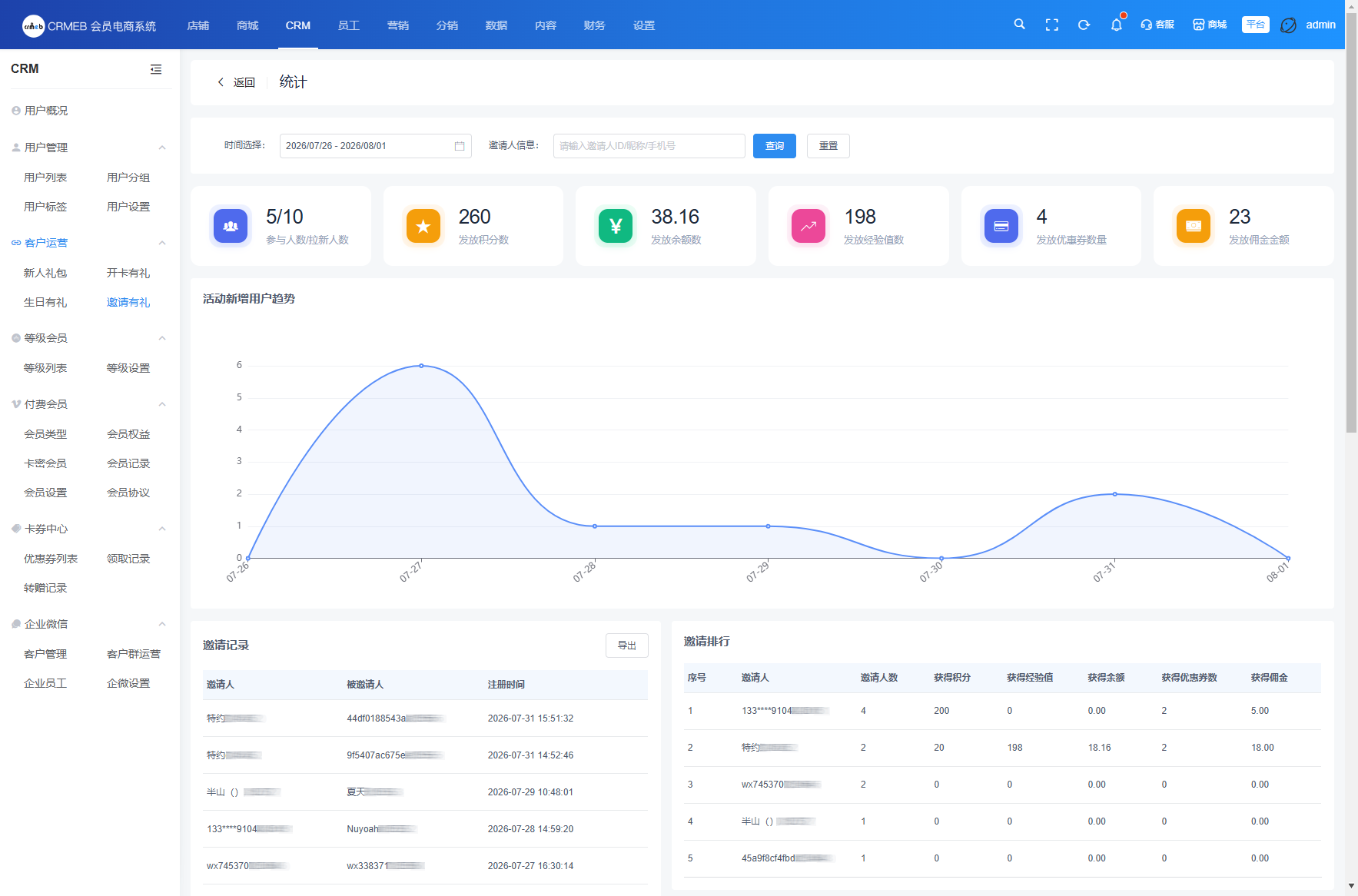Open the 店铺 top menu
Image resolution: width=1358 pixels, height=896 pixels.
(x=198, y=25)
